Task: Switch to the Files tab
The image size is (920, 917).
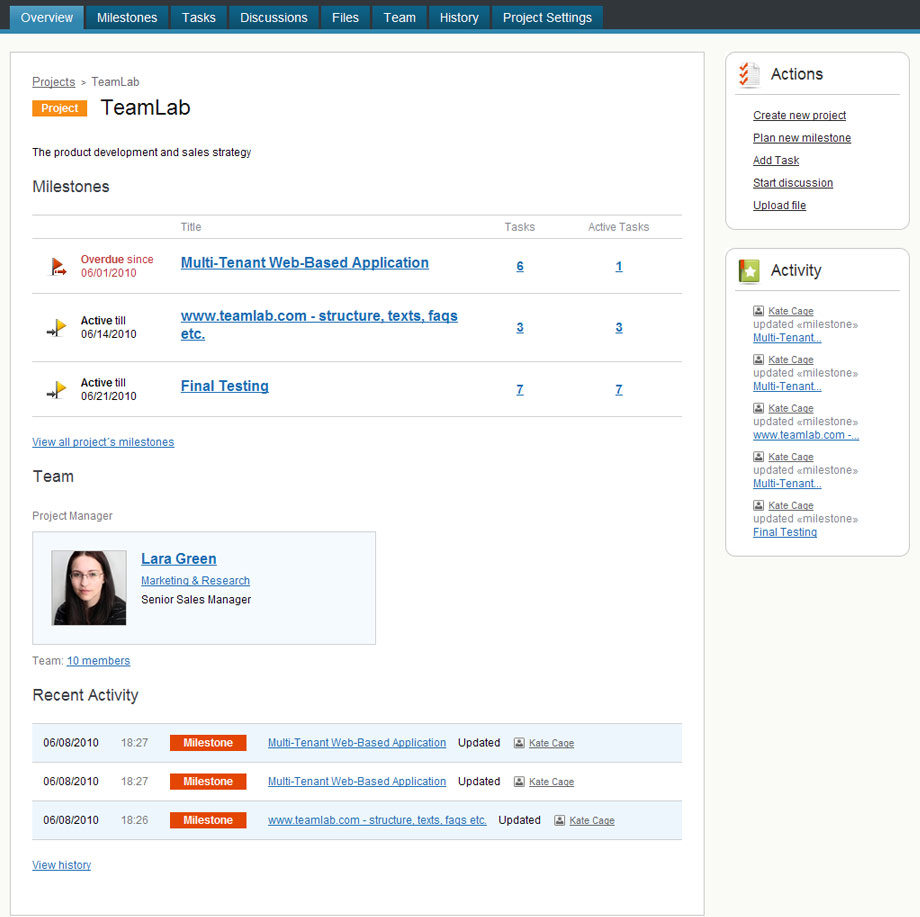Action: [x=345, y=18]
